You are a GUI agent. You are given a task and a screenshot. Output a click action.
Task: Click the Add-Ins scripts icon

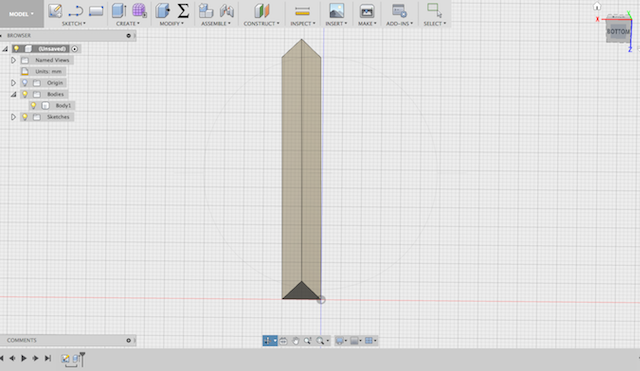click(x=399, y=11)
